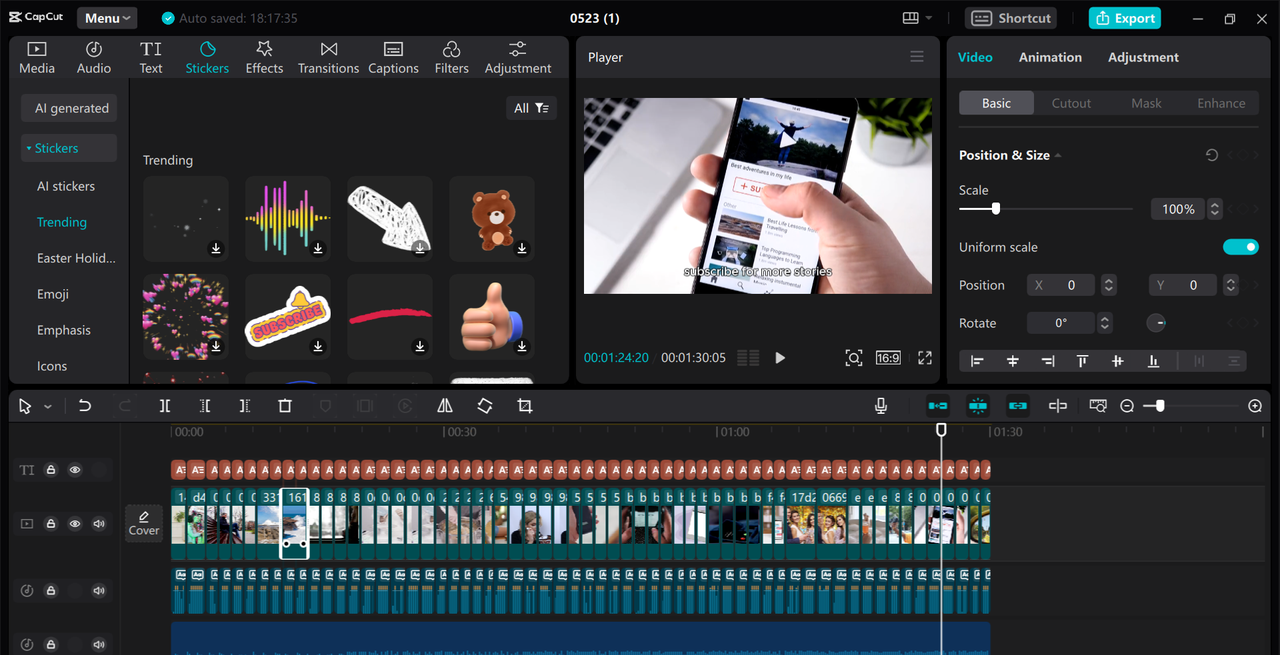Image resolution: width=1280 pixels, height=655 pixels.
Task: Click the Mirror flip icon
Action: [x=445, y=406]
